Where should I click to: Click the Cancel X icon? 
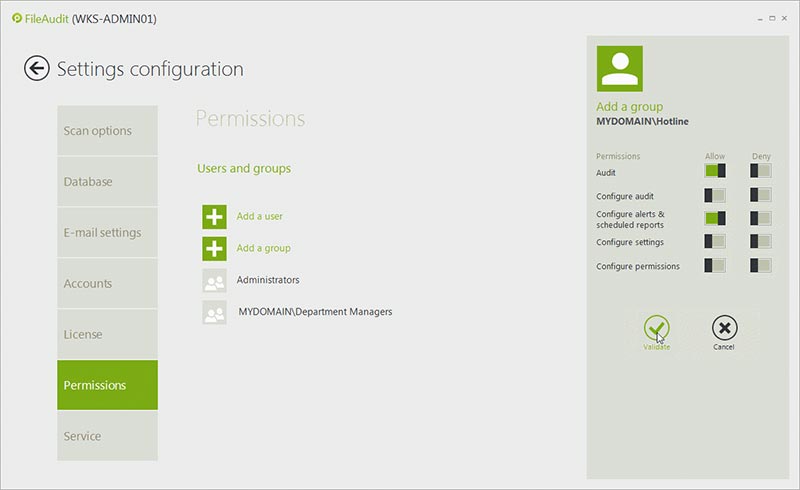pos(724,327)
